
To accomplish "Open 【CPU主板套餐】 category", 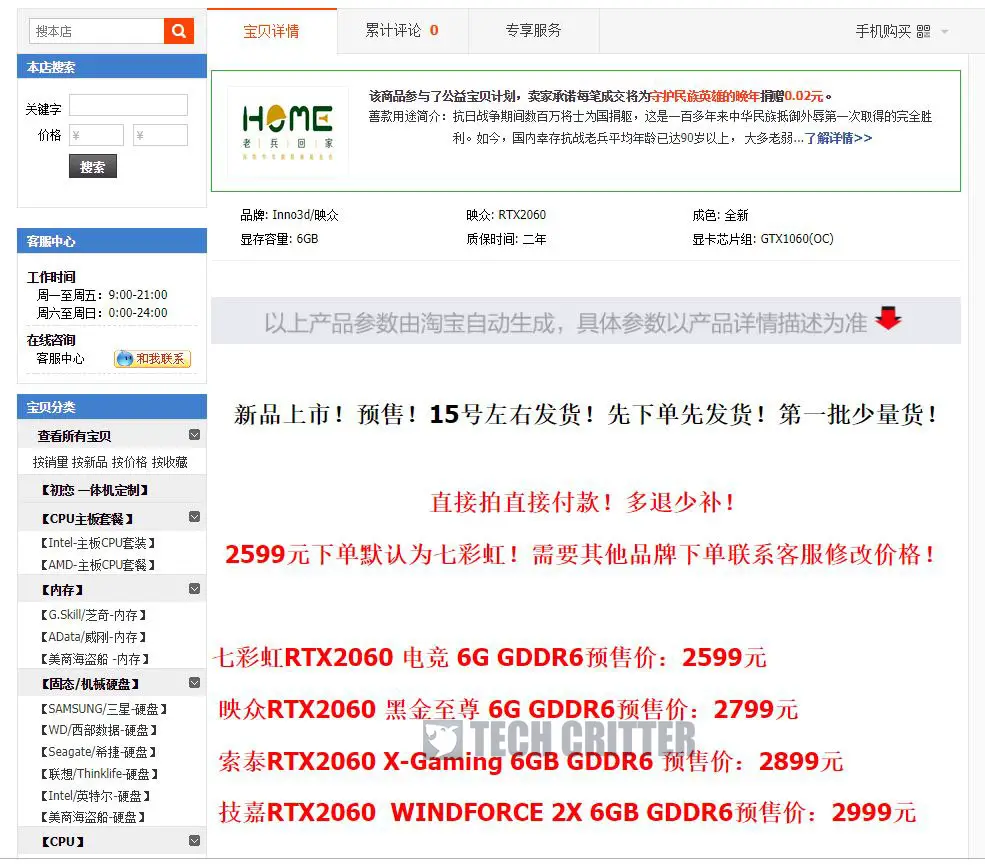I will 87,519.
